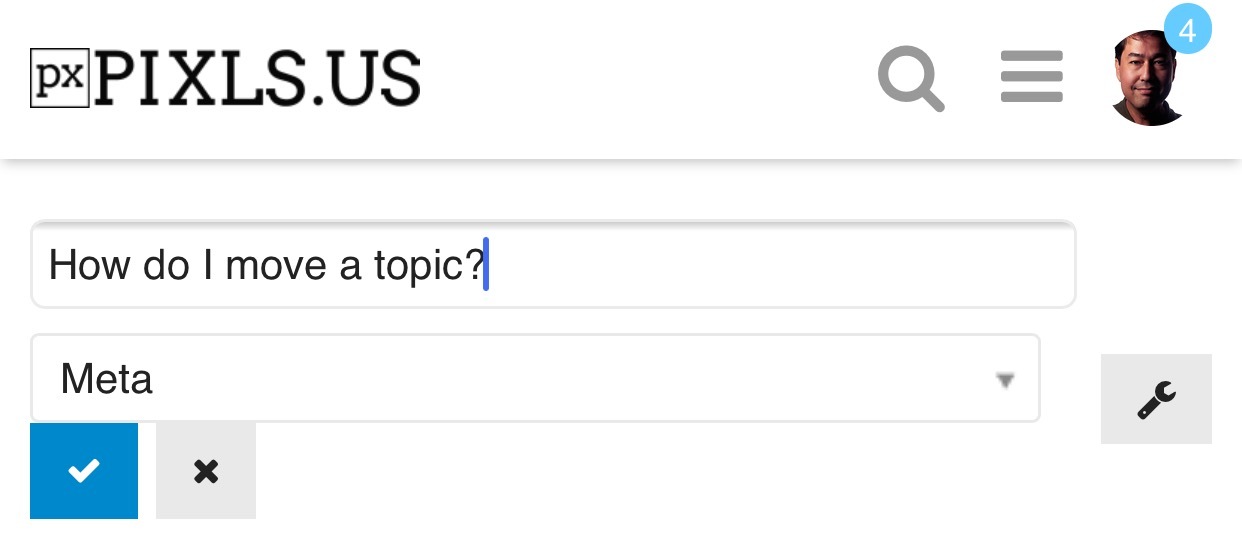Click the small gray dropdown arrow triangle

(1006, 380)
